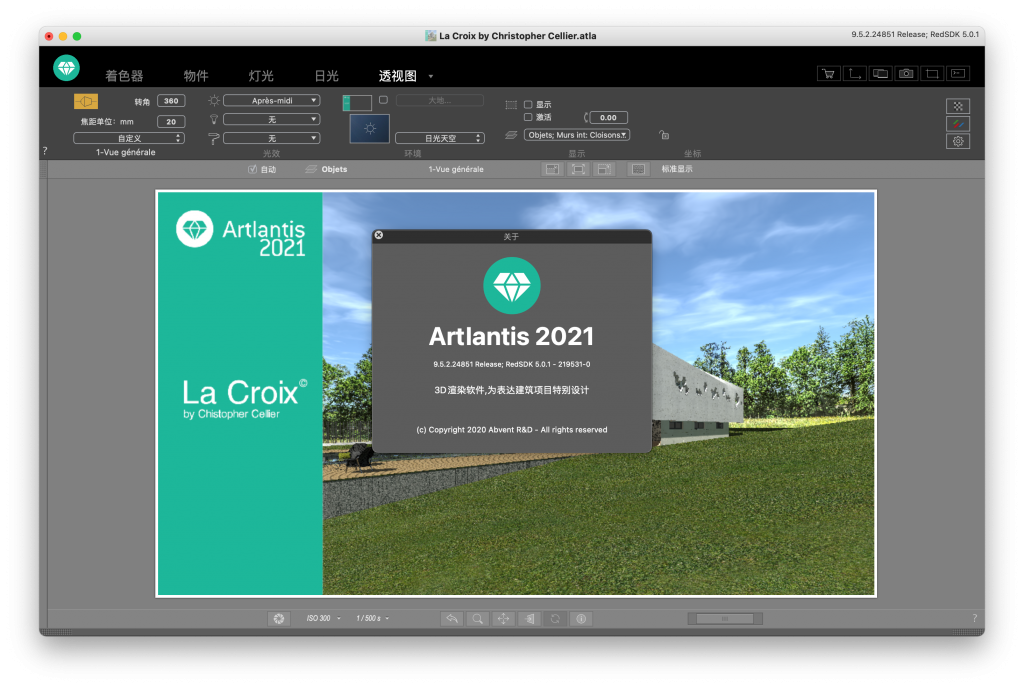Click the paint roller shader icon
This screenshot has height=688, width=1024.
pyautogui.click(x=214, y=138)
